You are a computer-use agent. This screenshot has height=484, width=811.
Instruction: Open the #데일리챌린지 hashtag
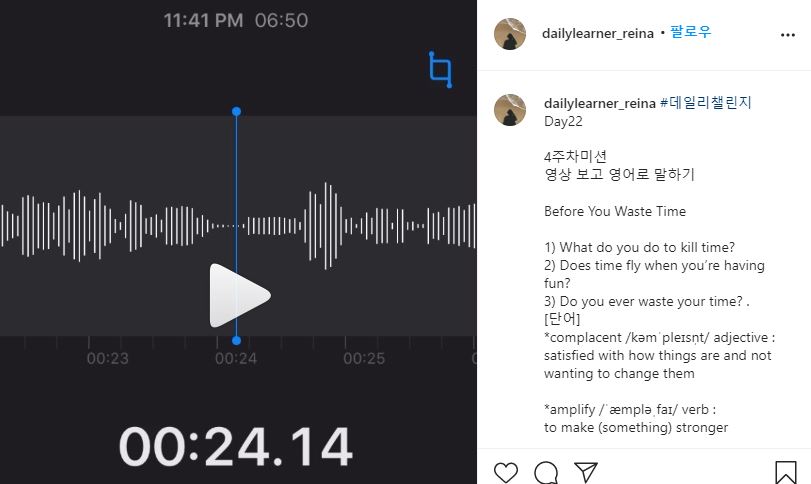click(705, 102)
